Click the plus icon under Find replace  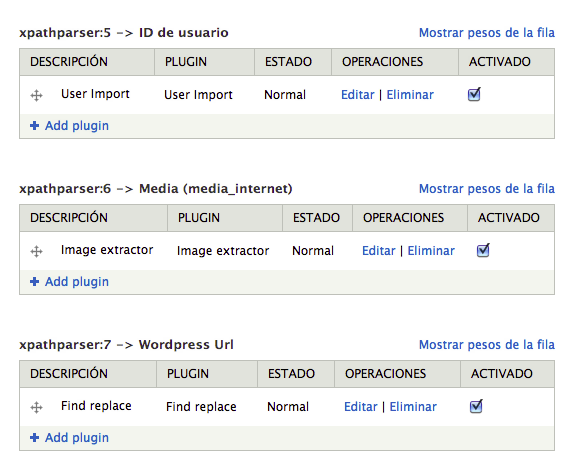pyautogui.click(x=34, y=438)
